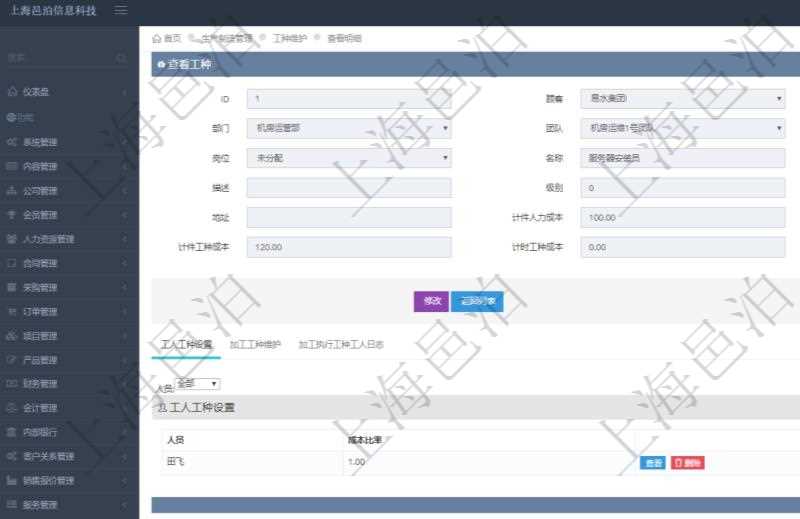Expand the 财务管理 sidebar chevron
The image size is (800, 519).
pyautogui.click(x=125, y=384)
